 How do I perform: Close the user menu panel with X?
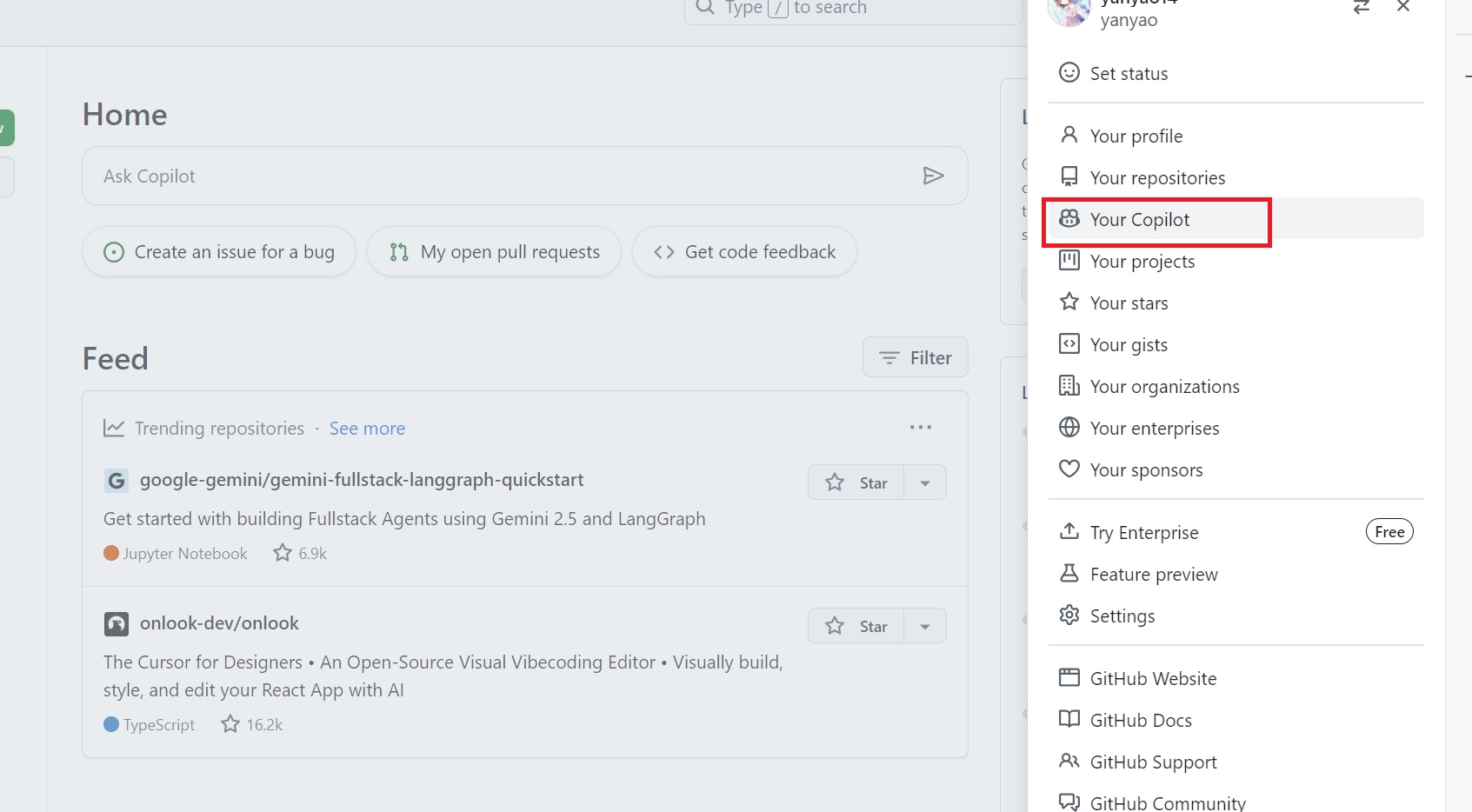click(1403, 6)
